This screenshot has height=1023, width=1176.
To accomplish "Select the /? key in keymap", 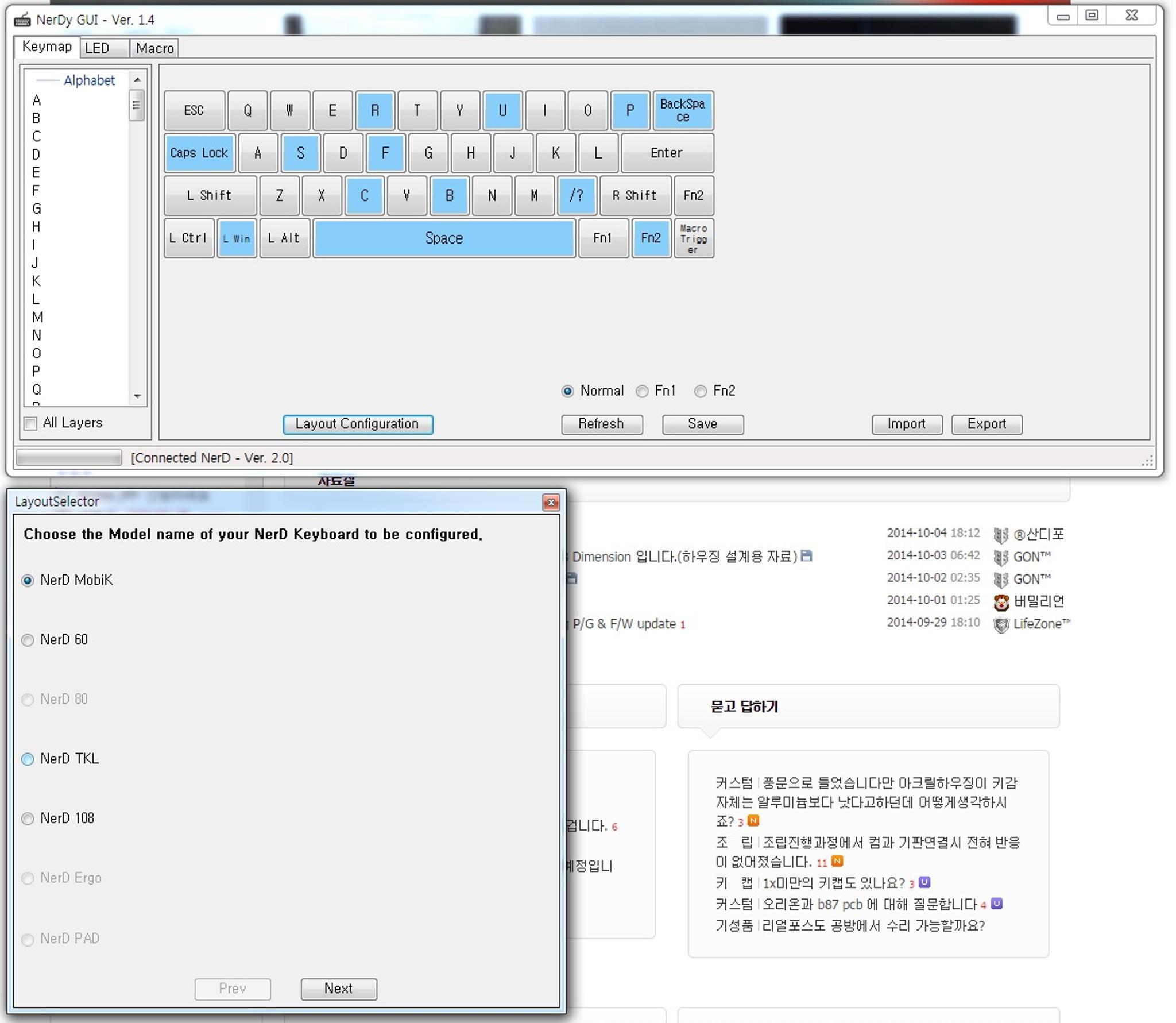I will click(577, 196).
